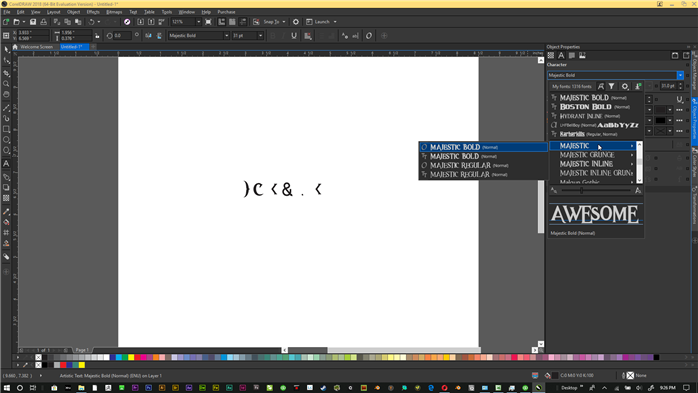Viewport: 698px width, 393px height.
Task: Click the Full-screen preview icon
Action: [208, 22]
